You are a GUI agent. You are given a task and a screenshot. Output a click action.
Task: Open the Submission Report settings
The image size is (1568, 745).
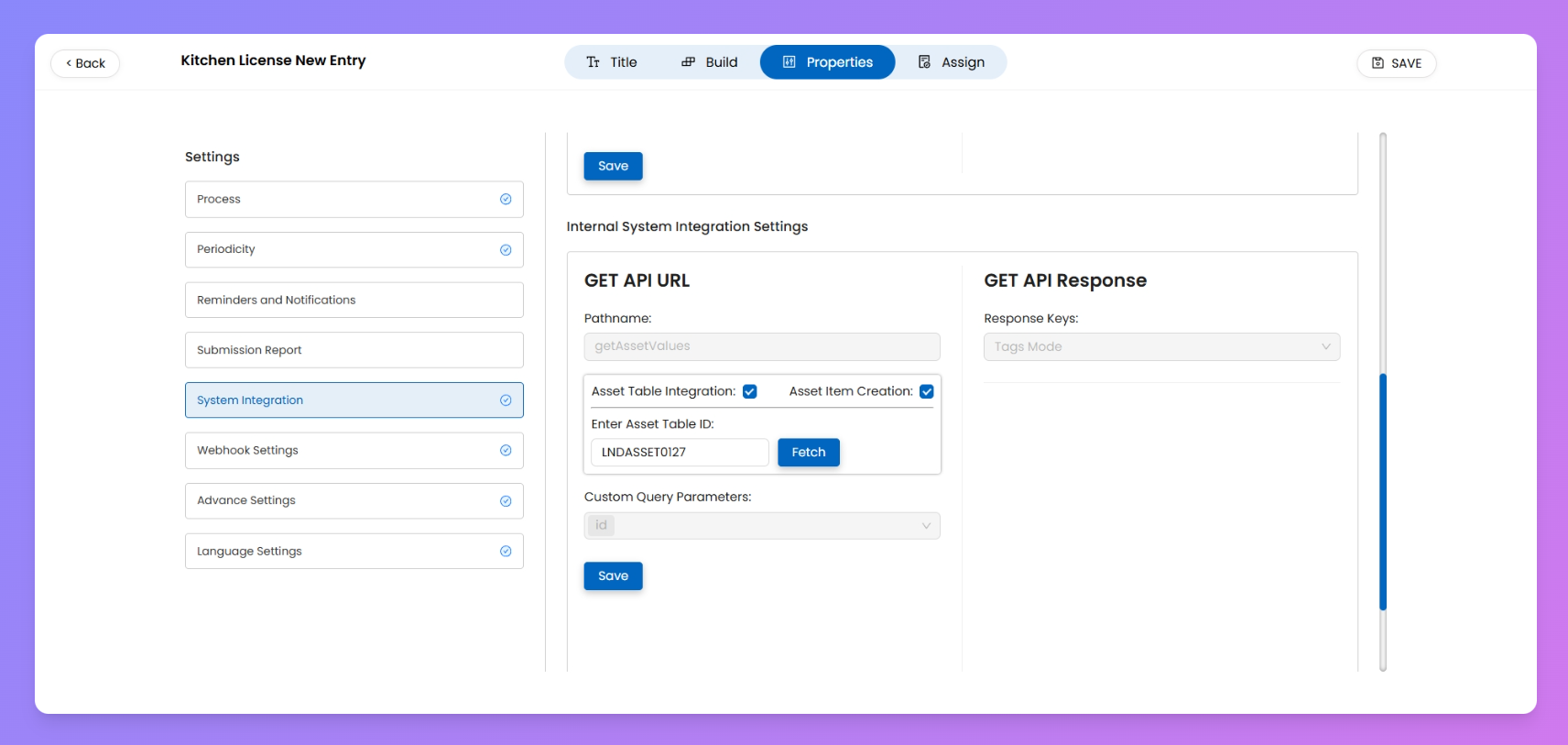(x=354, y=350)
